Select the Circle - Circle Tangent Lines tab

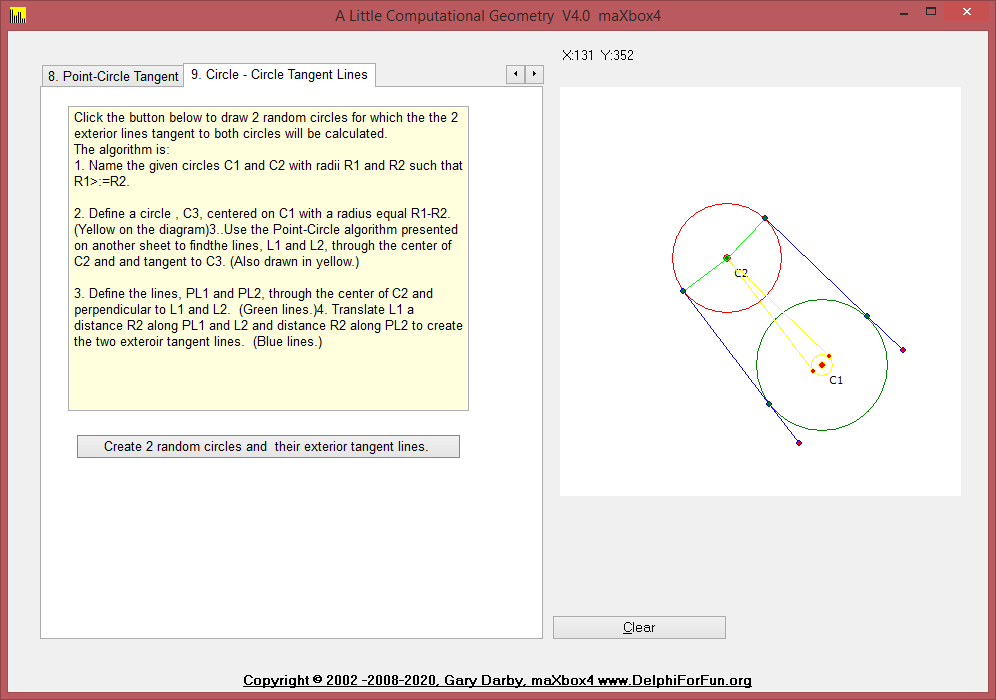coord(280,75)
